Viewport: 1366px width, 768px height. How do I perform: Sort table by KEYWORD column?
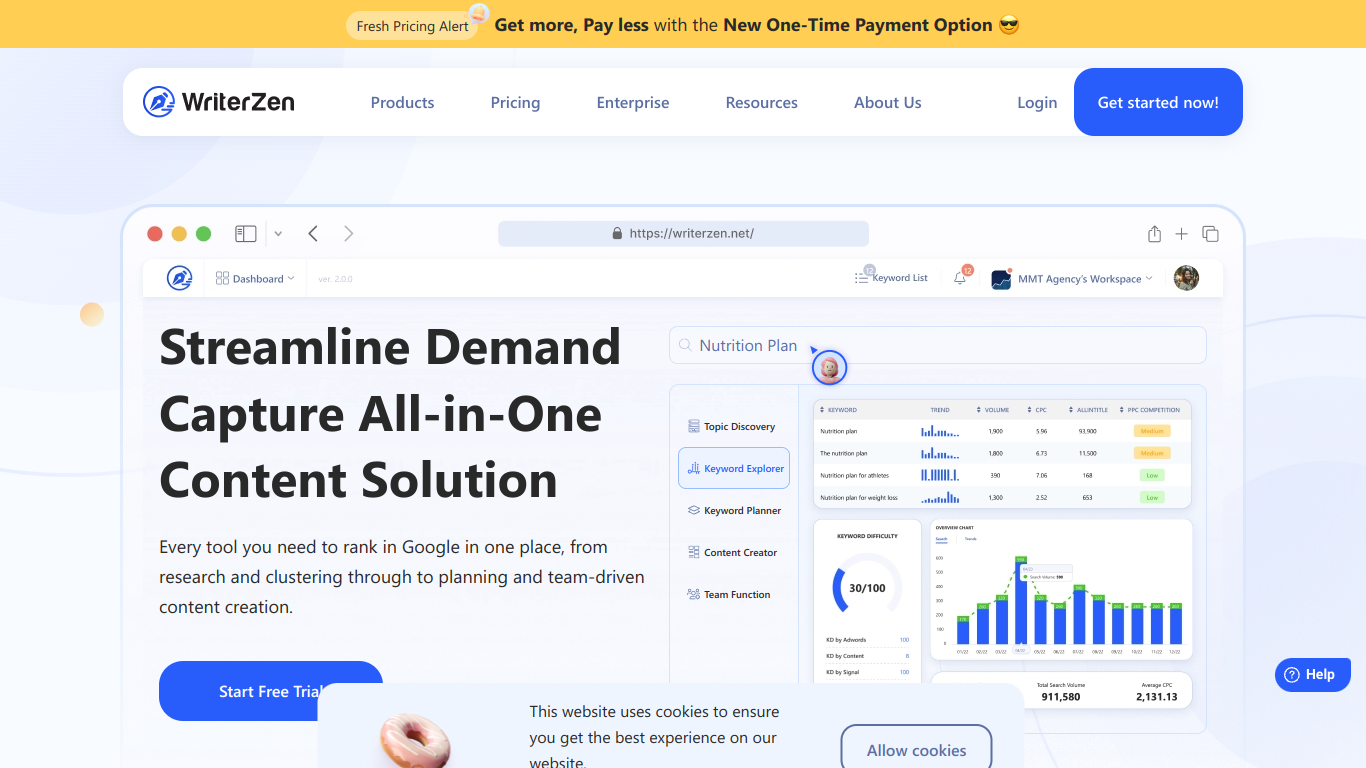click(838, 410)
